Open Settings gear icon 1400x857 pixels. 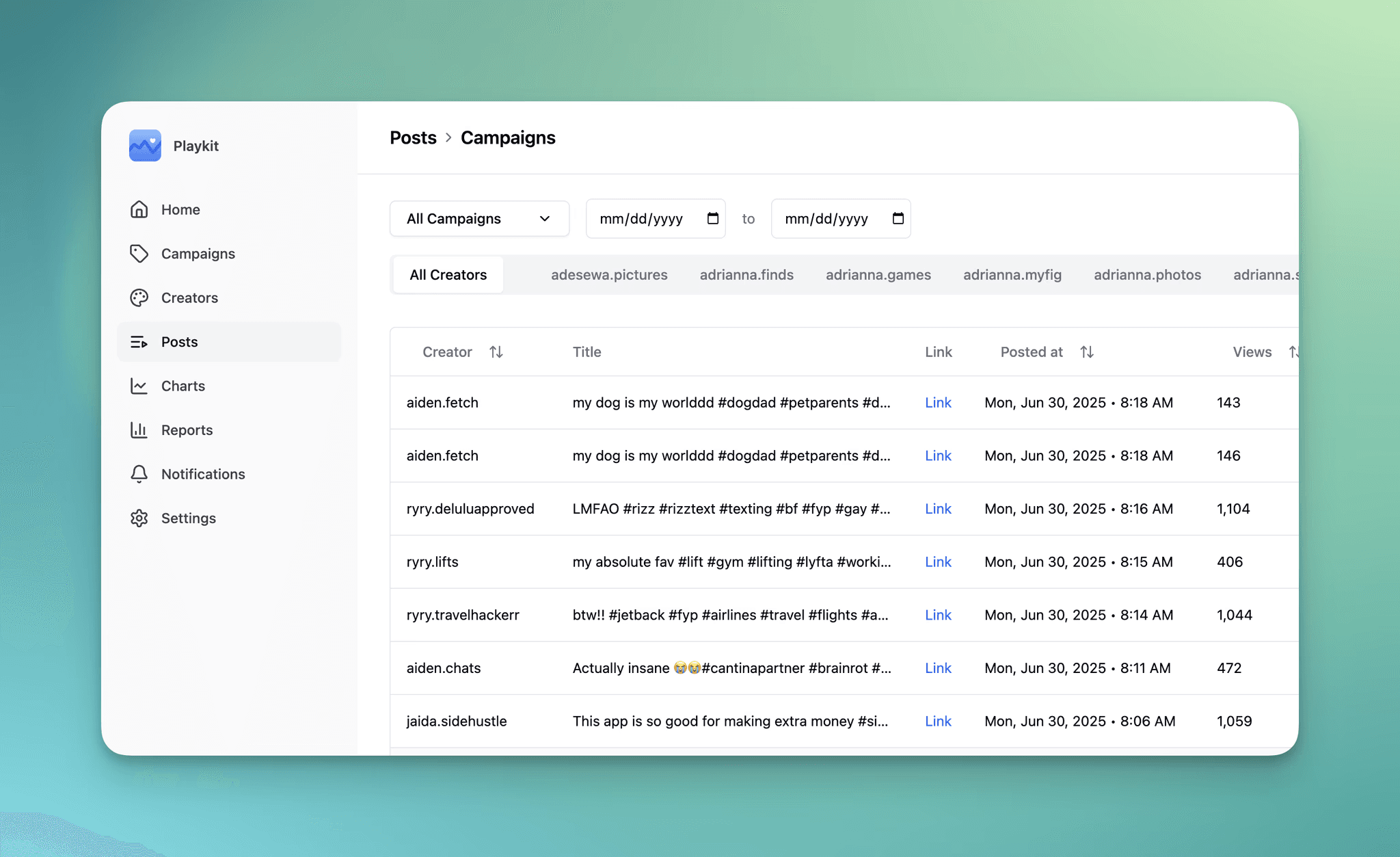139,518
